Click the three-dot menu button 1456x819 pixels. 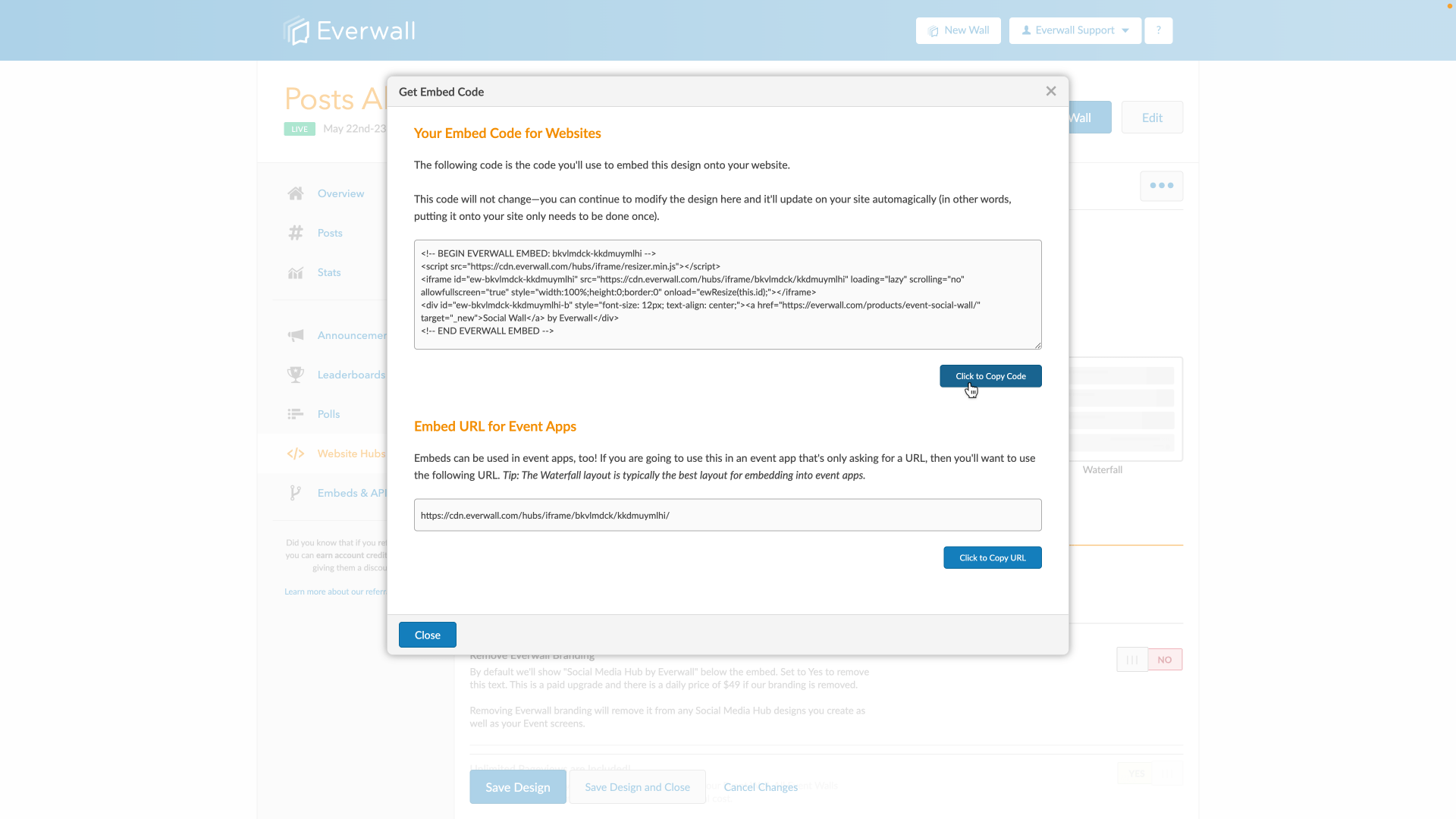pyautogui.click(x=1162, y=186)
